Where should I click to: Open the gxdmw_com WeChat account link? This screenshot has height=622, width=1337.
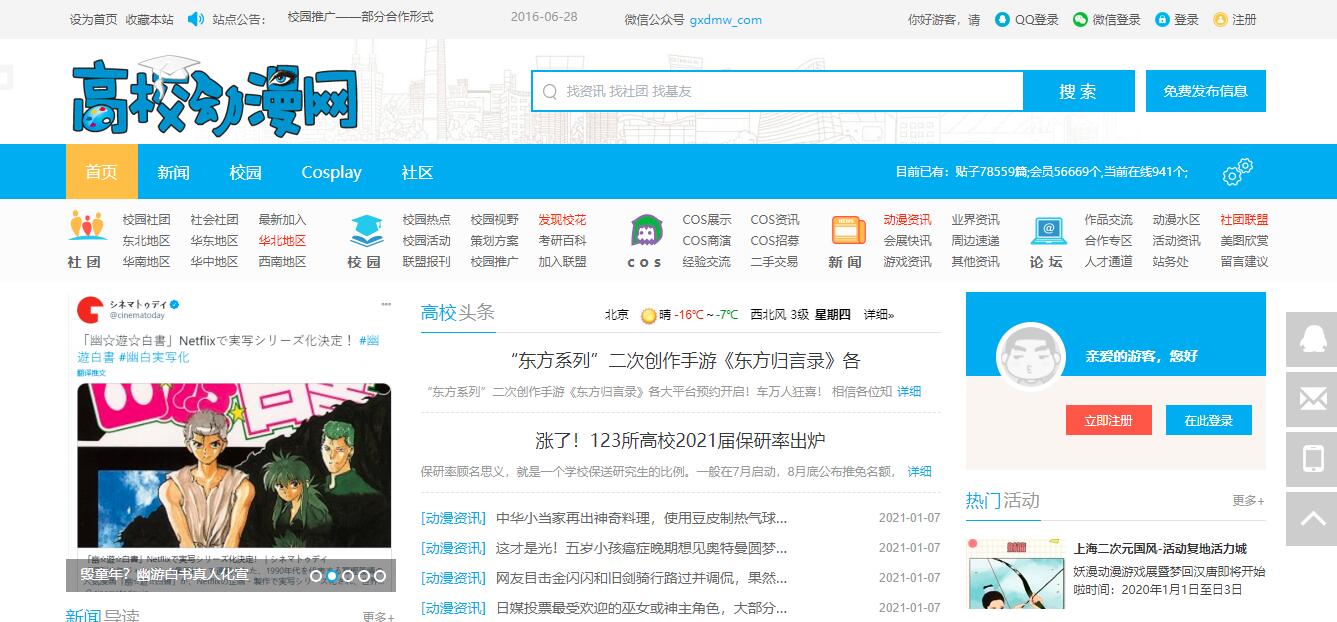coord(726,19)
